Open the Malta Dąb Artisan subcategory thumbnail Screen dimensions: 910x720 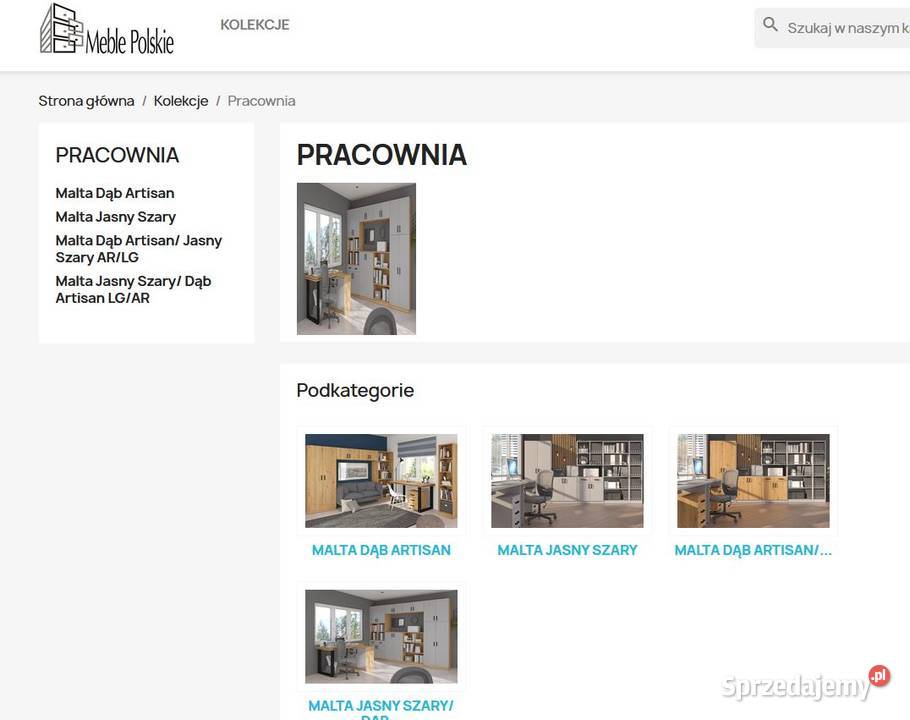[381, 481]
